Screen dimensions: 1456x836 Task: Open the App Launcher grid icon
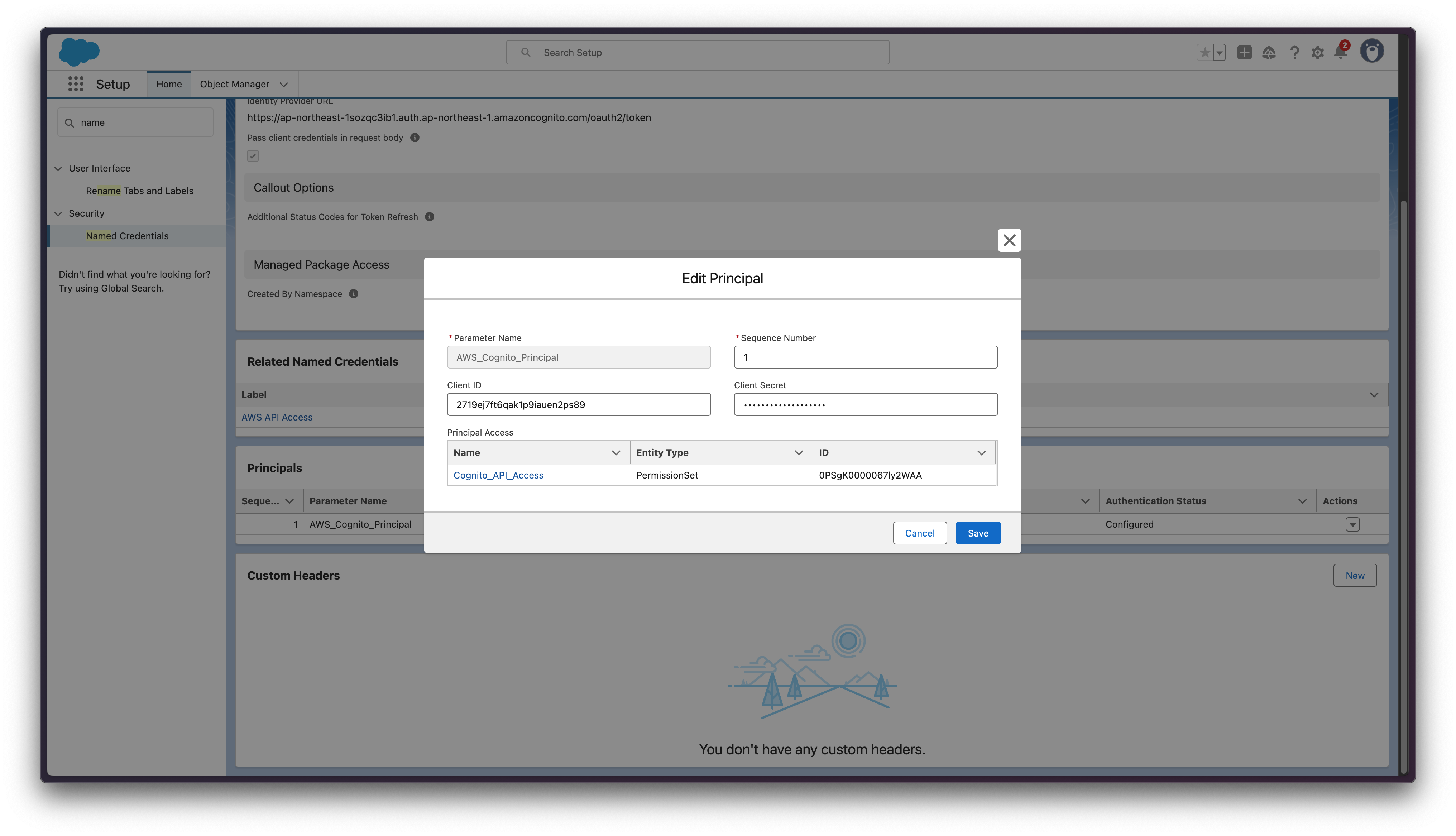point(76,84)
